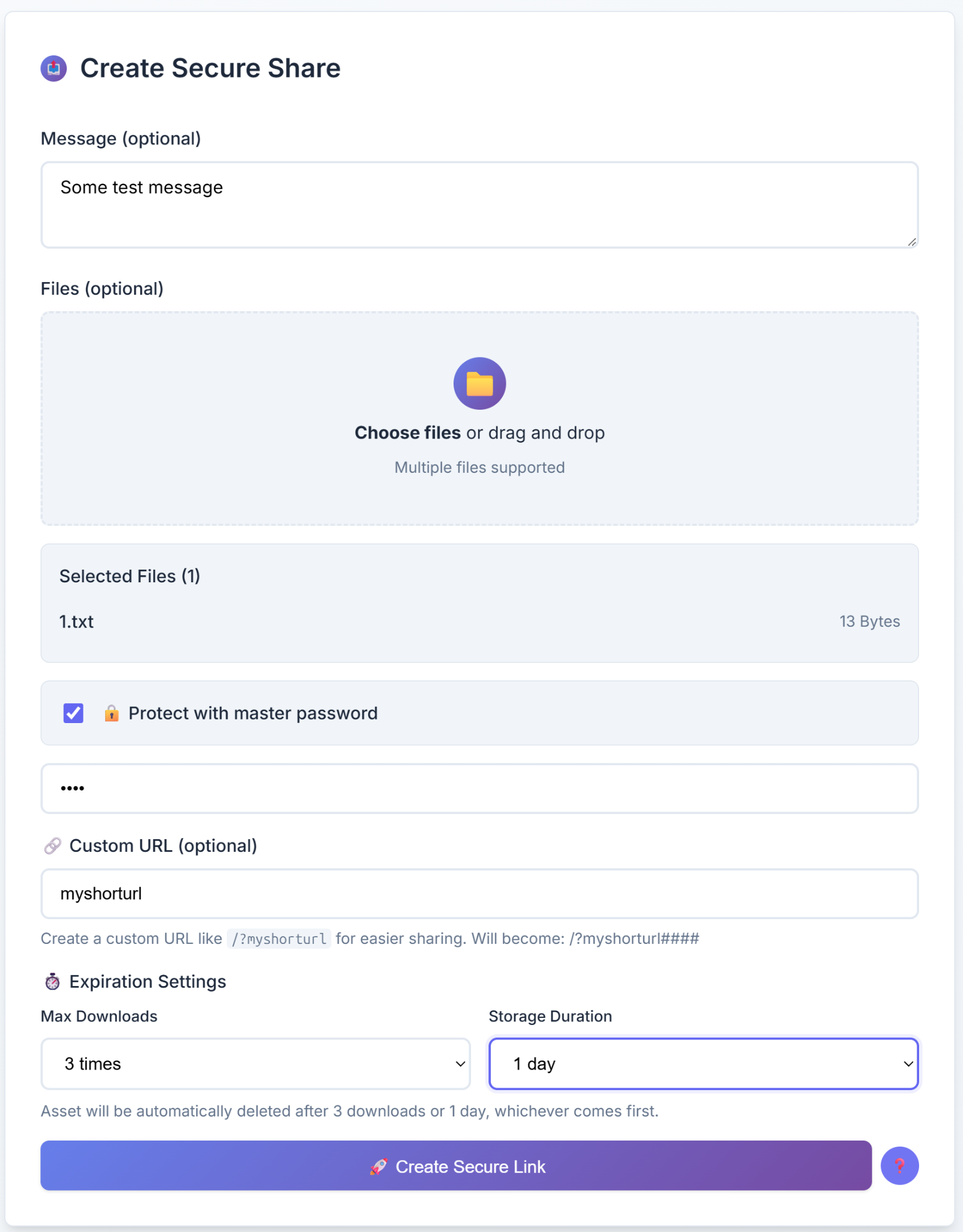Screen dimensions: 963x1232
Task: Click the stopwatch icon near Expiration Settings
Action: (52, 982)
